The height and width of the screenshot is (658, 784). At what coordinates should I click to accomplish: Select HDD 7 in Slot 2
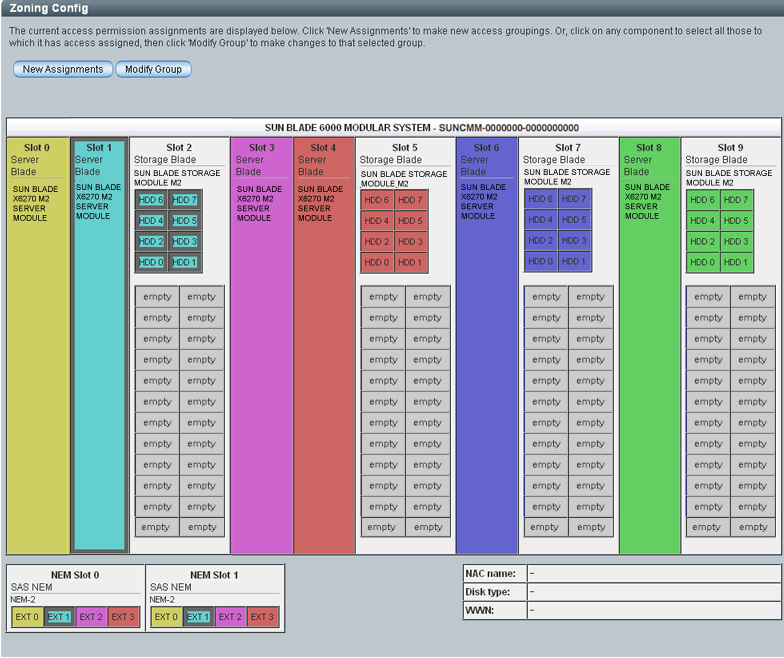pos(185,200)
